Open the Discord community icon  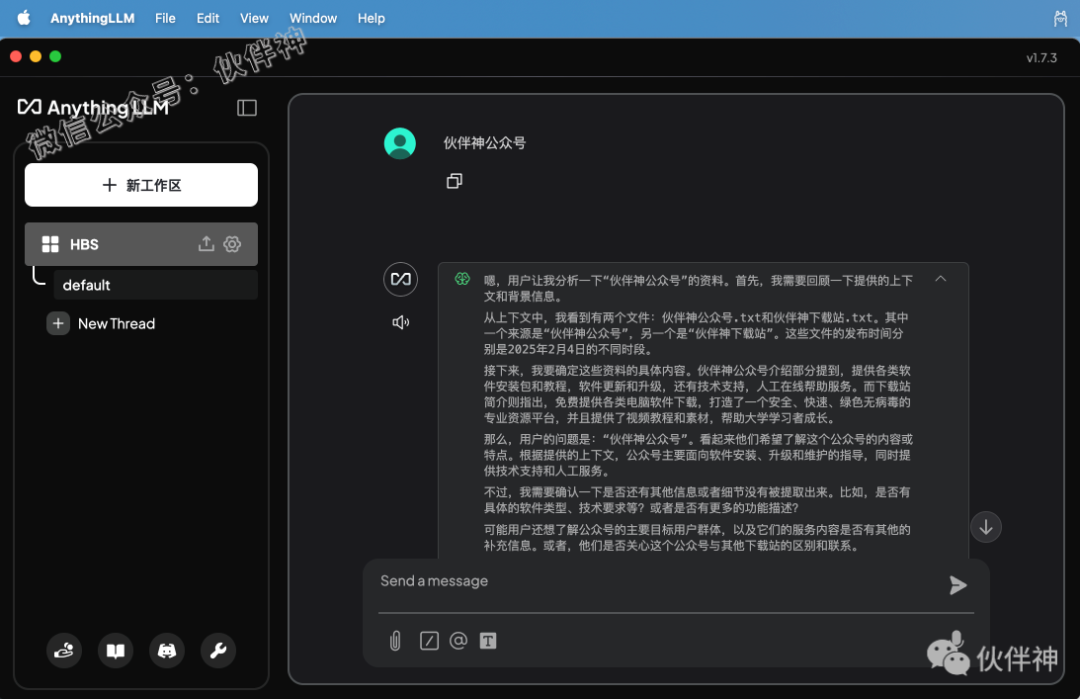tap(167, 651)
